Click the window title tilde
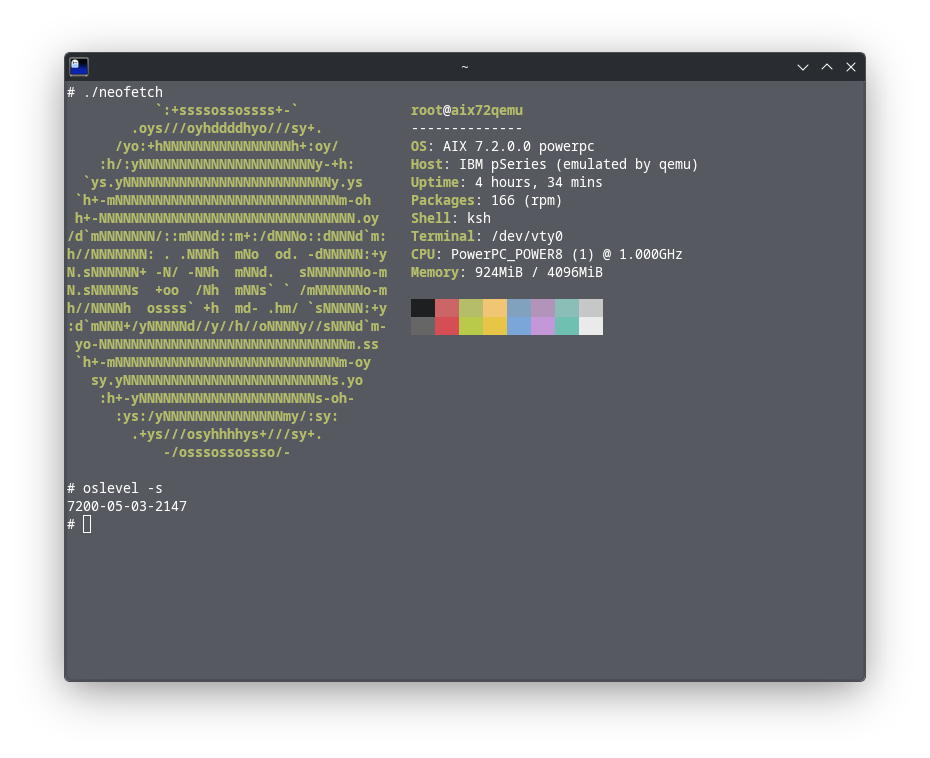930x758 pixels. (464, 67)
